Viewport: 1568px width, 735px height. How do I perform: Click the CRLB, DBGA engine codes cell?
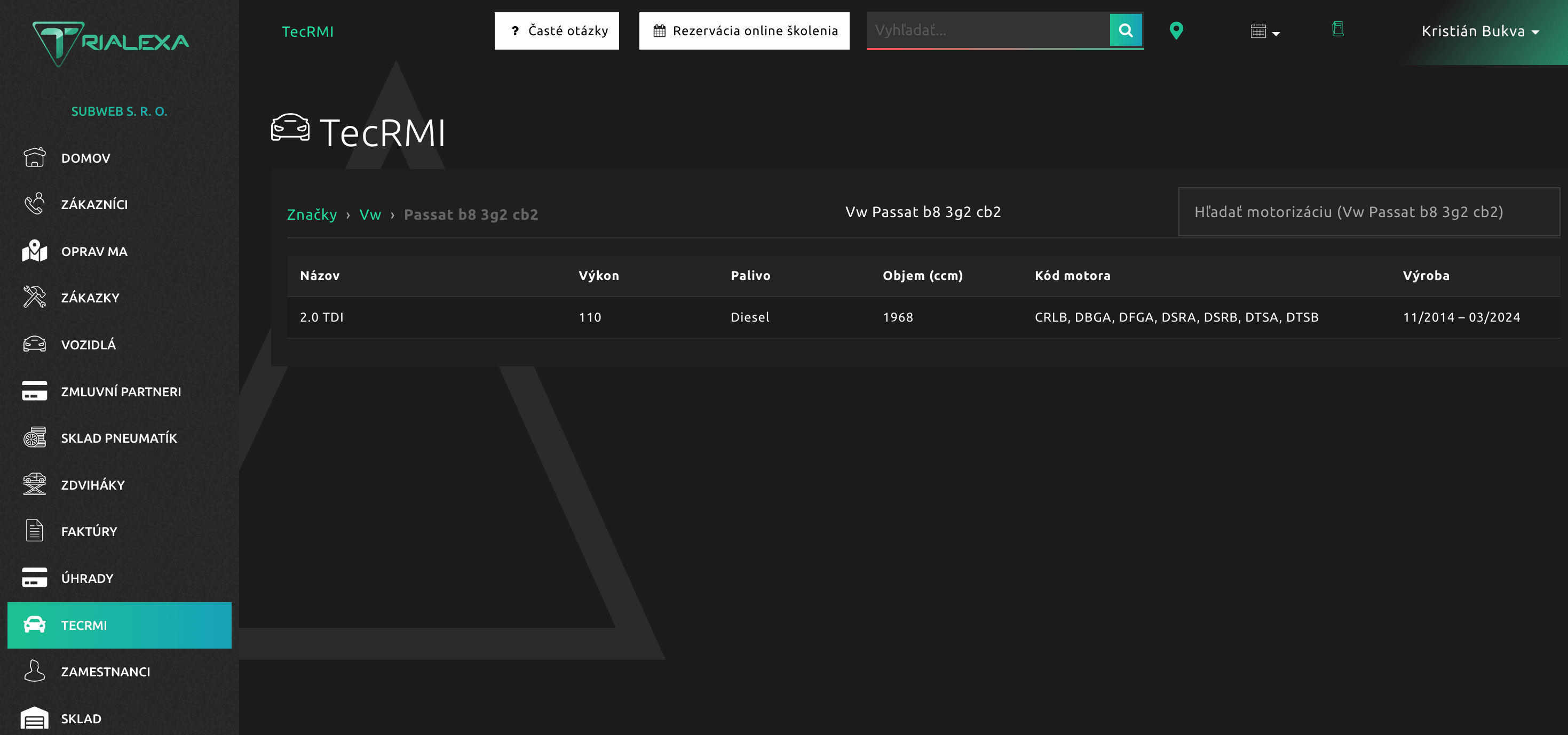click(1177, 317)
